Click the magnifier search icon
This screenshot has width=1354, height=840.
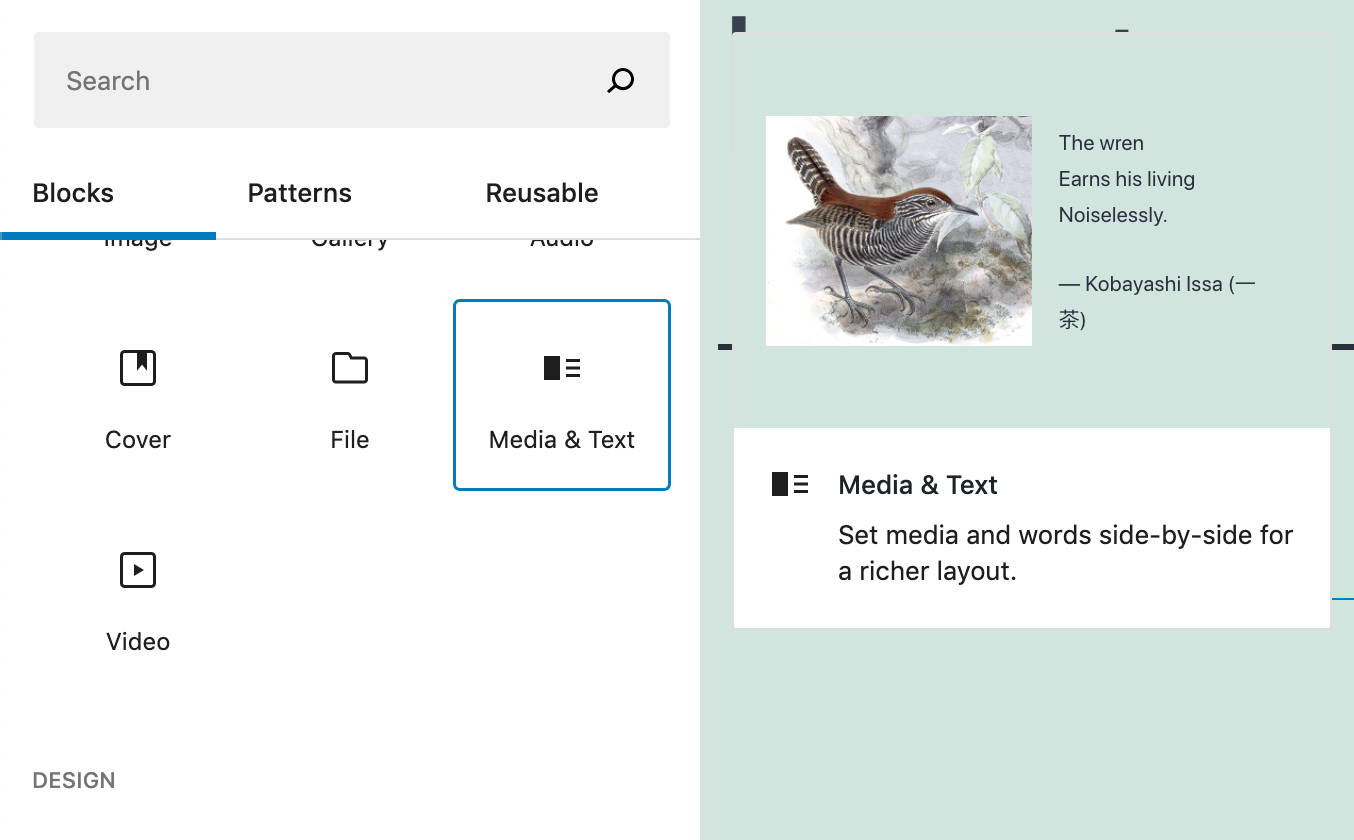pos(620,80)
